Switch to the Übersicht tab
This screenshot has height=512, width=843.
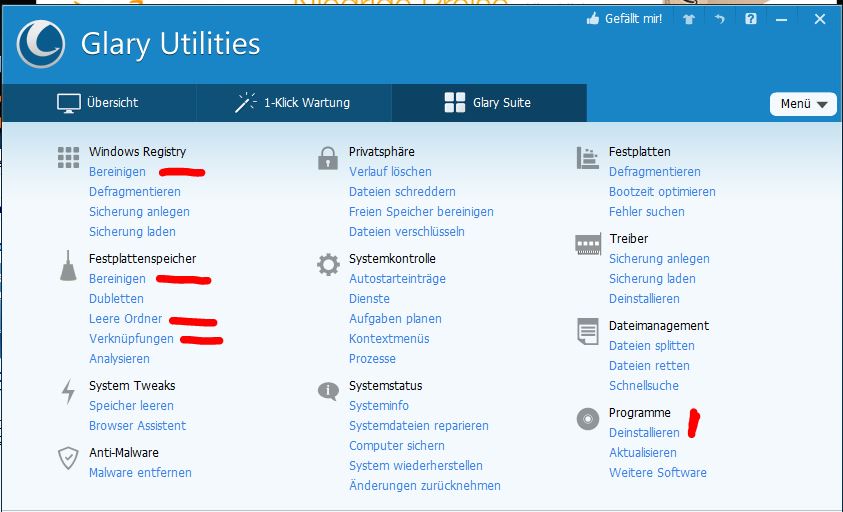[98, 103]
